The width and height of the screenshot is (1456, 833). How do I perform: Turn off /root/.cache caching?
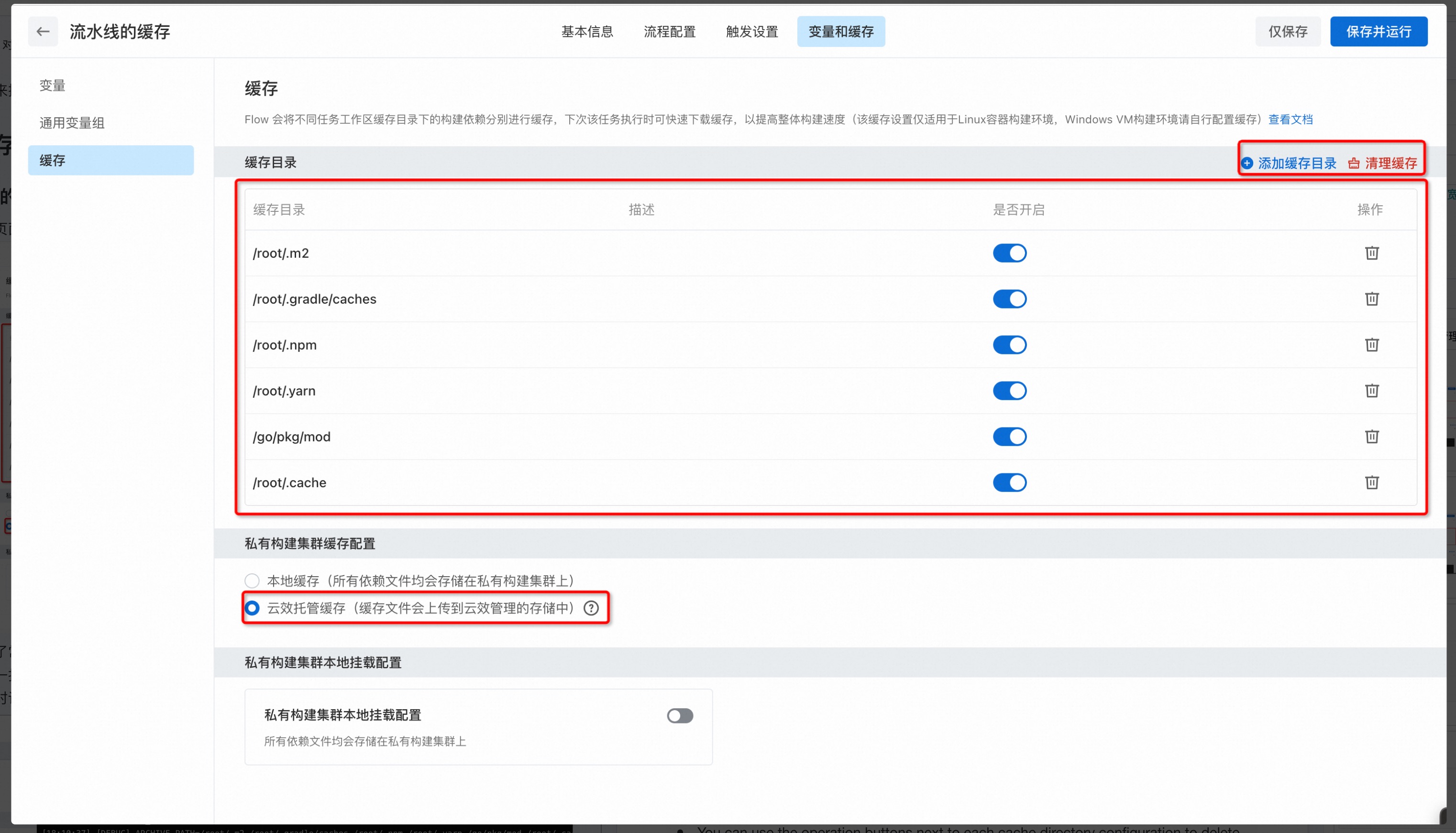(1009, 482)
